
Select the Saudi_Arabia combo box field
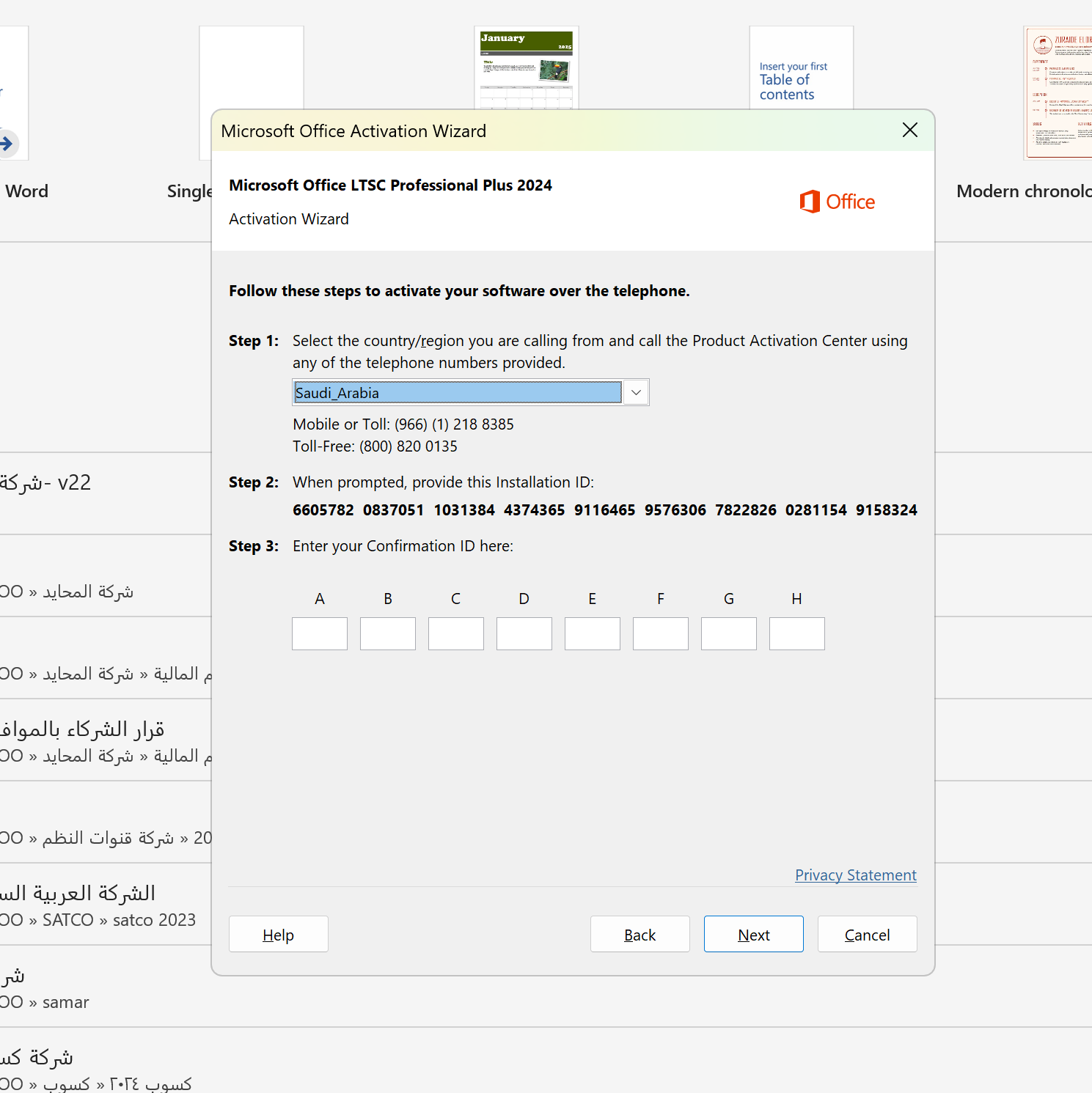470,393
